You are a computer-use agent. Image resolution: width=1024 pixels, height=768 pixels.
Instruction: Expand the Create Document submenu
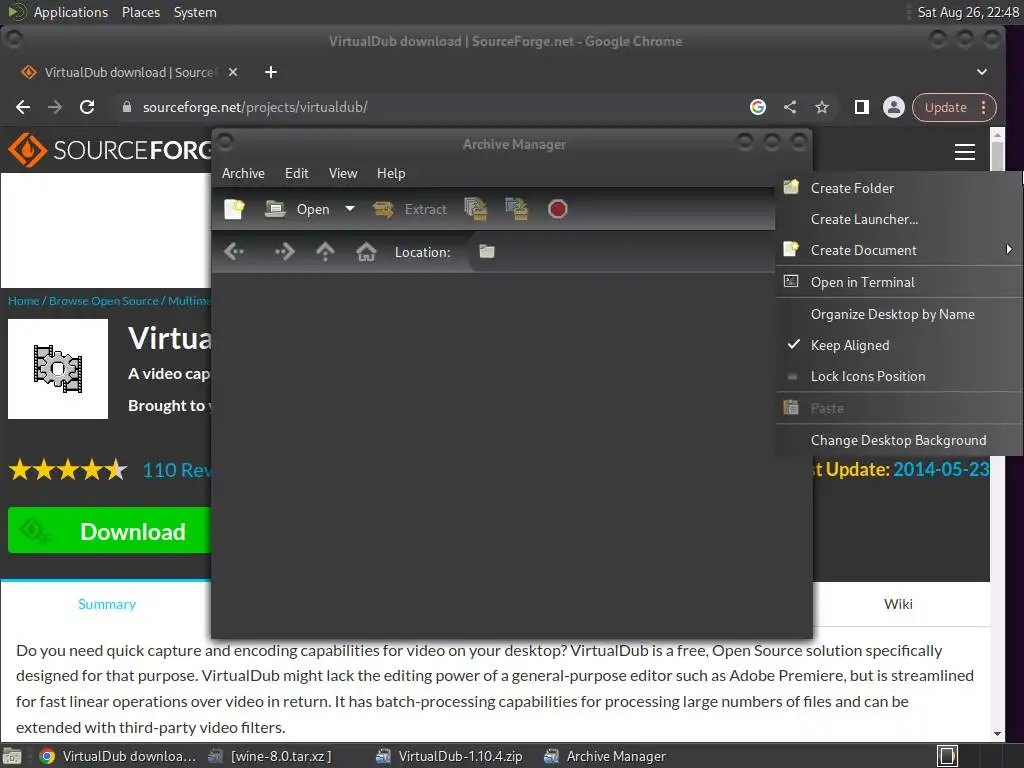(x=899, y=250)
